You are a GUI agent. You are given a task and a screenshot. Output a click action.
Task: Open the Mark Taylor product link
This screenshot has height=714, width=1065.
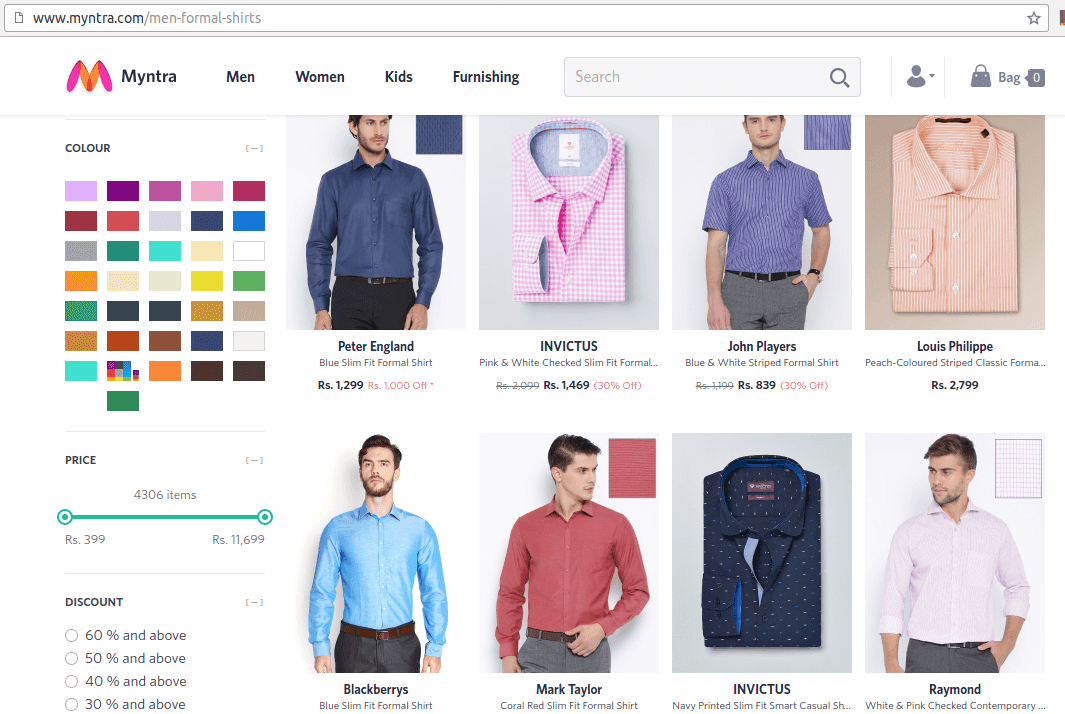click(x=569, y=690)
